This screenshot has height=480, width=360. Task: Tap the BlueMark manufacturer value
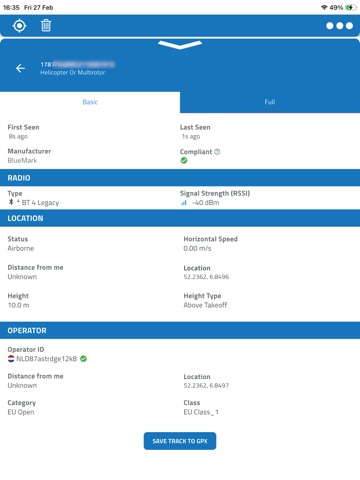point(22,161)
